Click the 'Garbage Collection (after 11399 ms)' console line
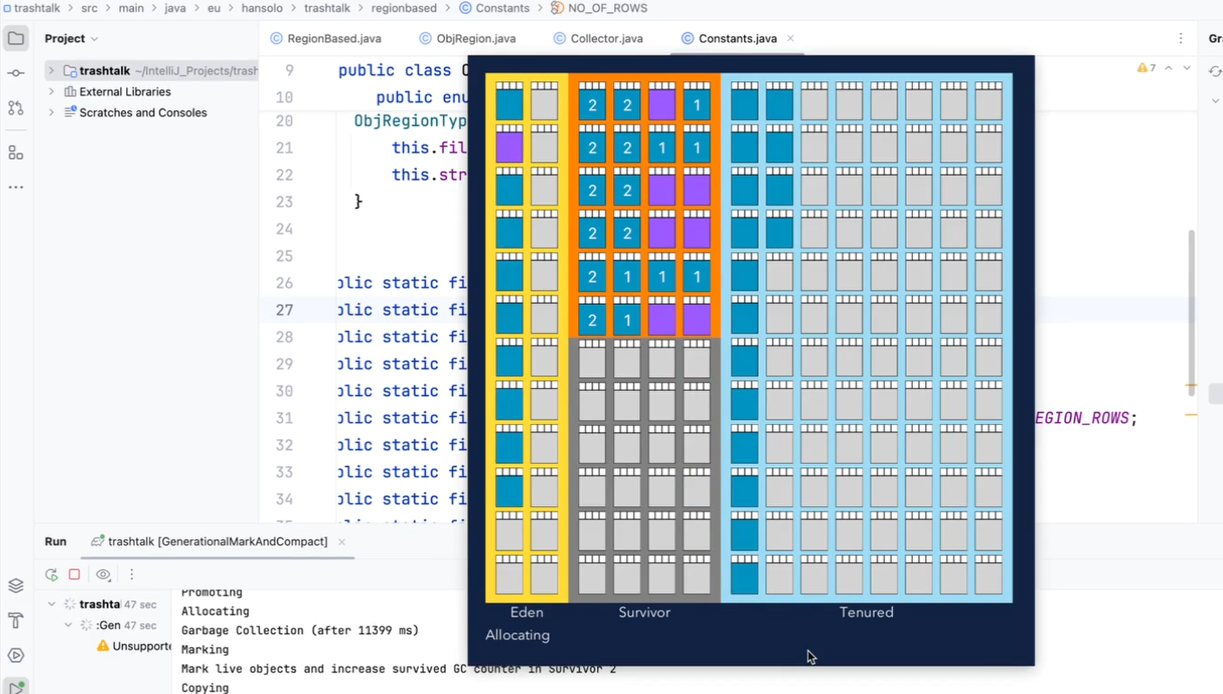The width and height of the screenshot is (1223, 694). point(300,631)
